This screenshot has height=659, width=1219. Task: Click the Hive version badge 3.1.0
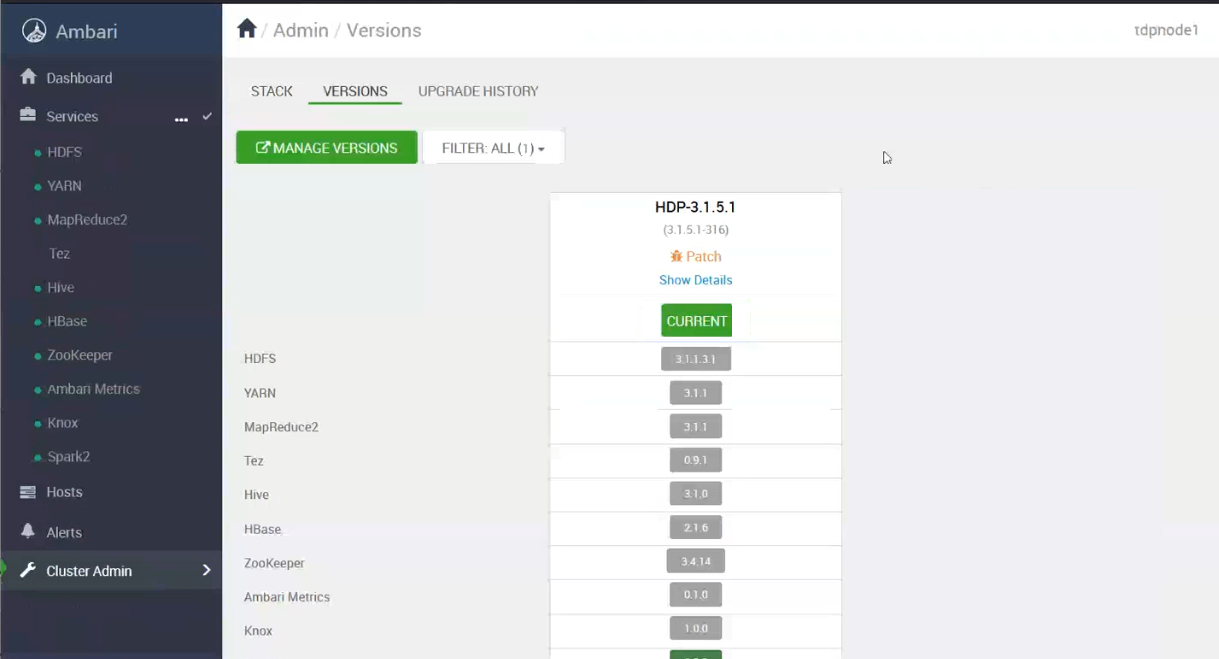696,494
